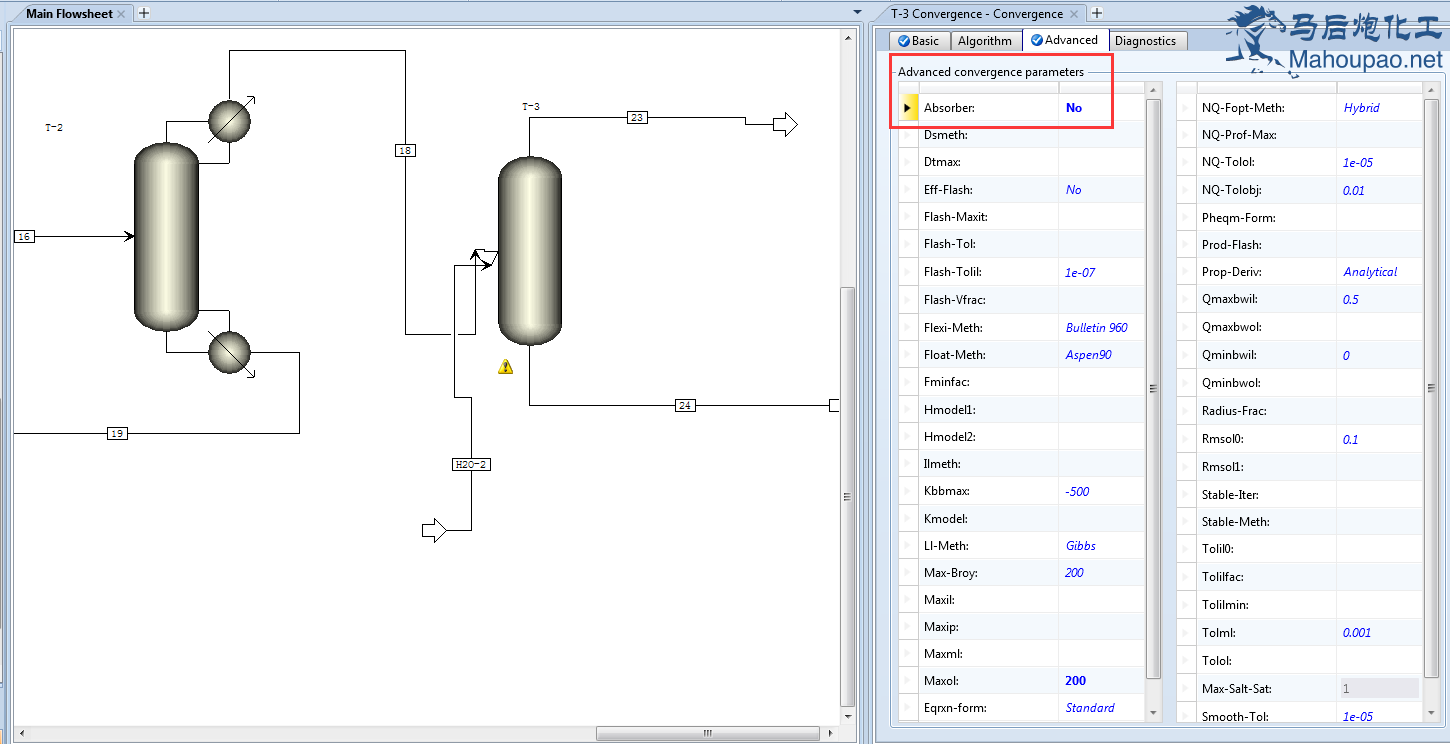Click the flowsheet vertical scrollbar thumb
The height and width of the screenshot is (744, 1450).
coord(848,497)
